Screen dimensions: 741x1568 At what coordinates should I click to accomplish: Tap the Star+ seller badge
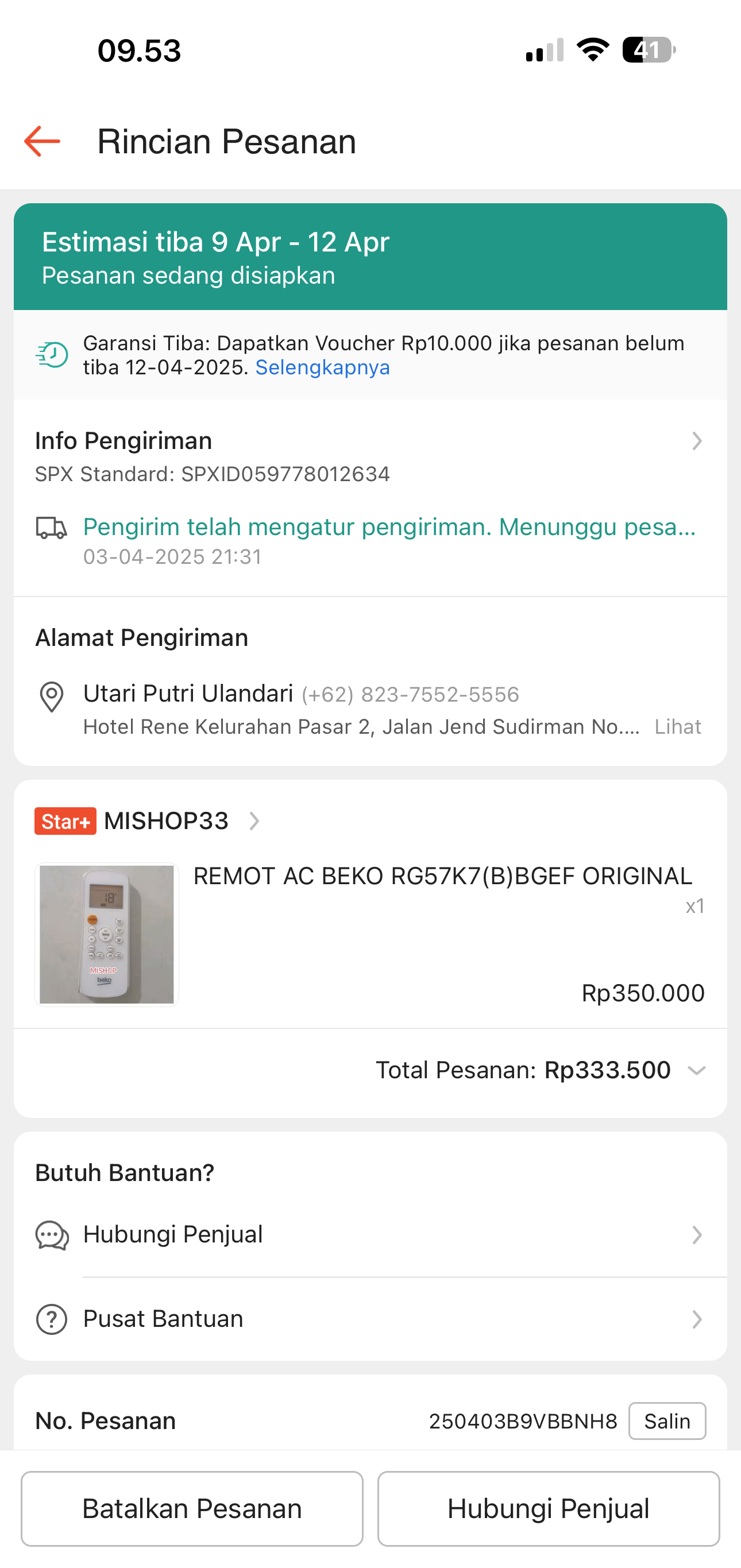pyautogui.click(x=65, y=821)
